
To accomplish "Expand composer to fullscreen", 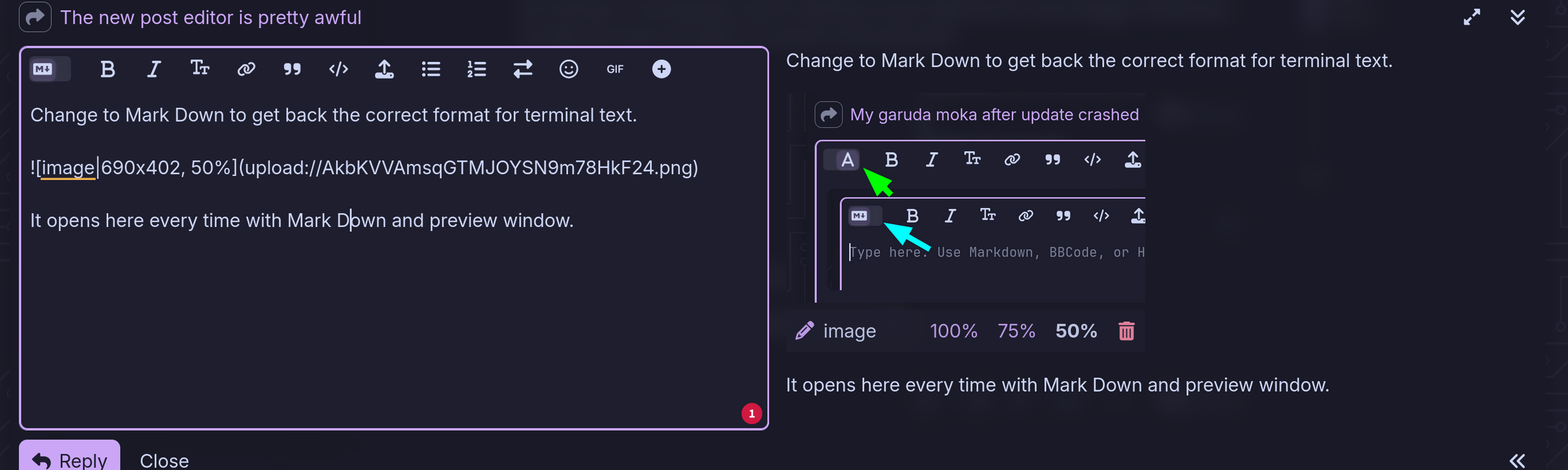I will pyautogui.click(x=1472, y=17).
